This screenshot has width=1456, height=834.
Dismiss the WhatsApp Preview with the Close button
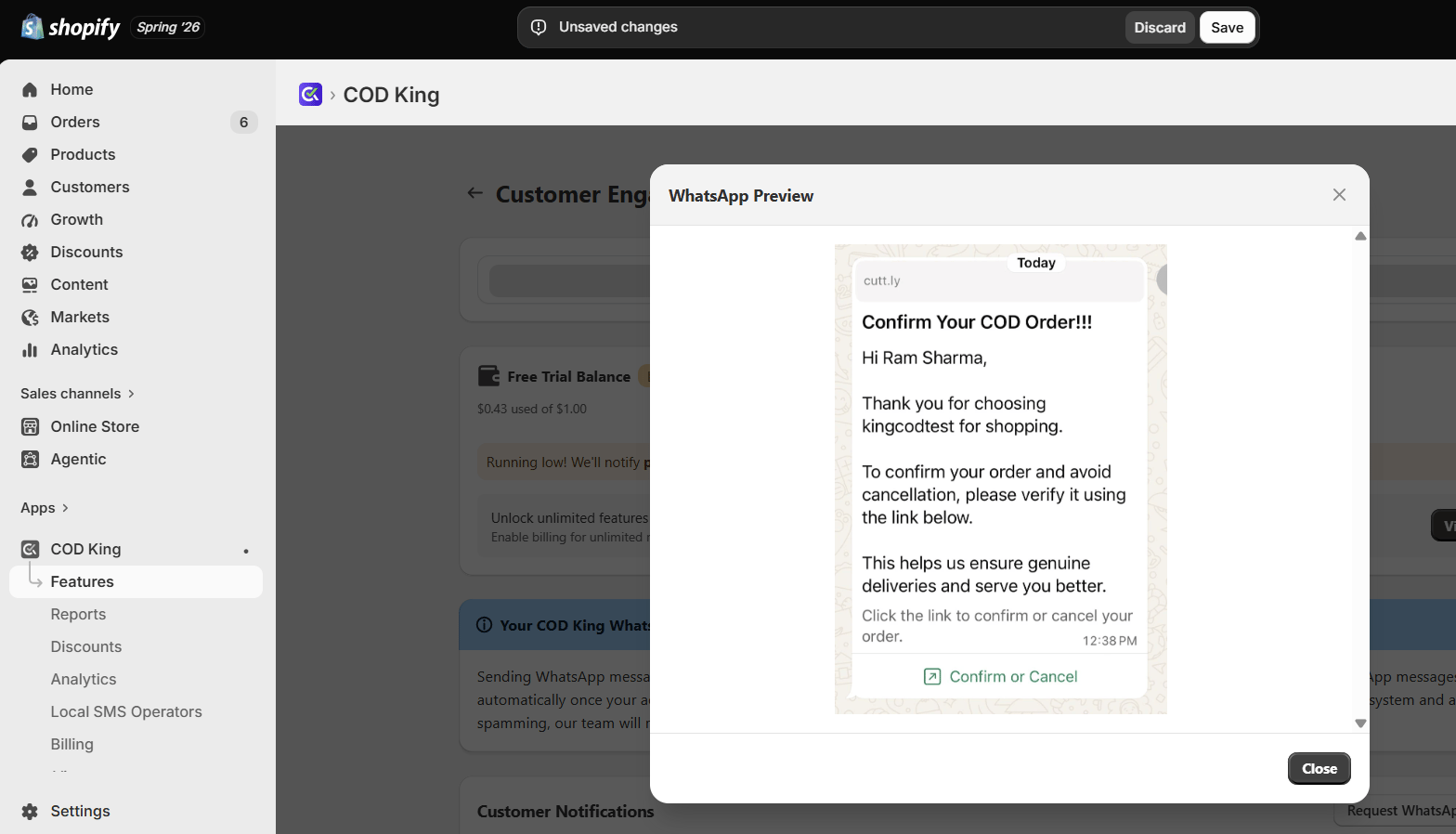pos(1319,769)
